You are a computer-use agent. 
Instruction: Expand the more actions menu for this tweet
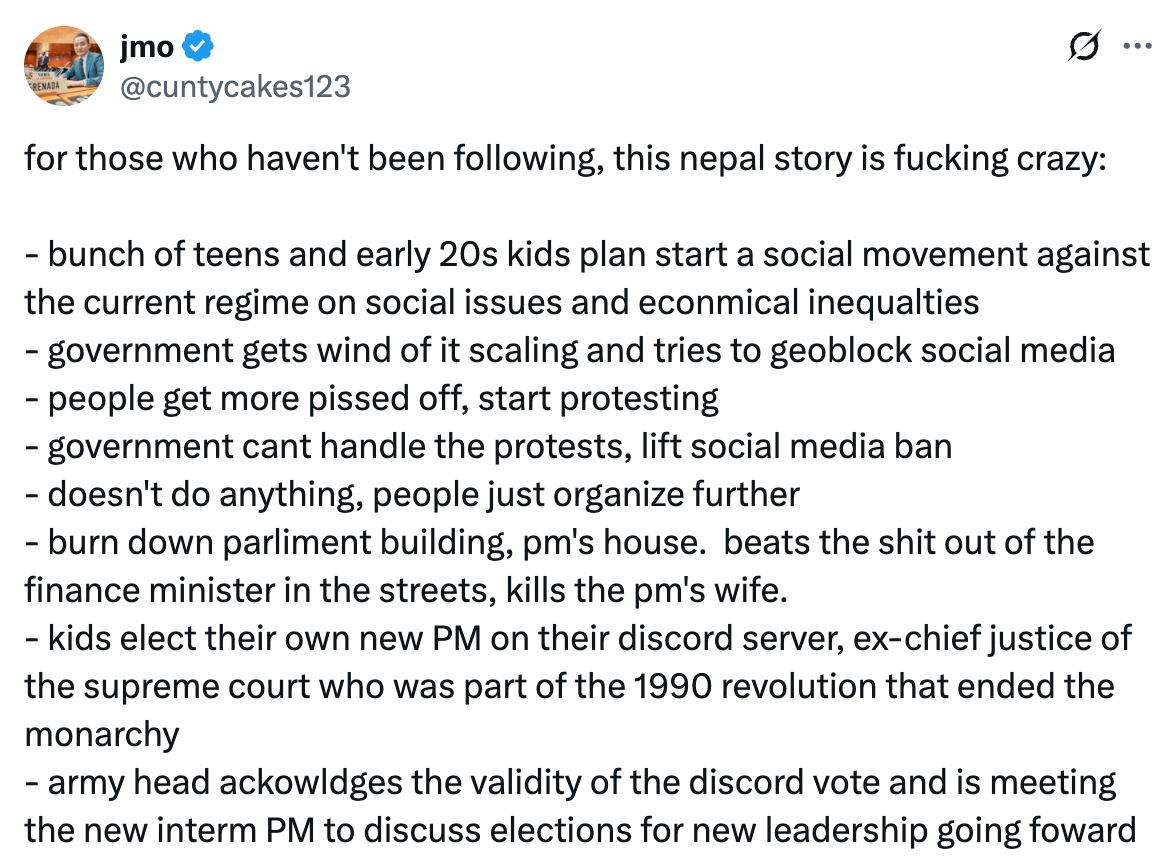[x=1137, y=45]
